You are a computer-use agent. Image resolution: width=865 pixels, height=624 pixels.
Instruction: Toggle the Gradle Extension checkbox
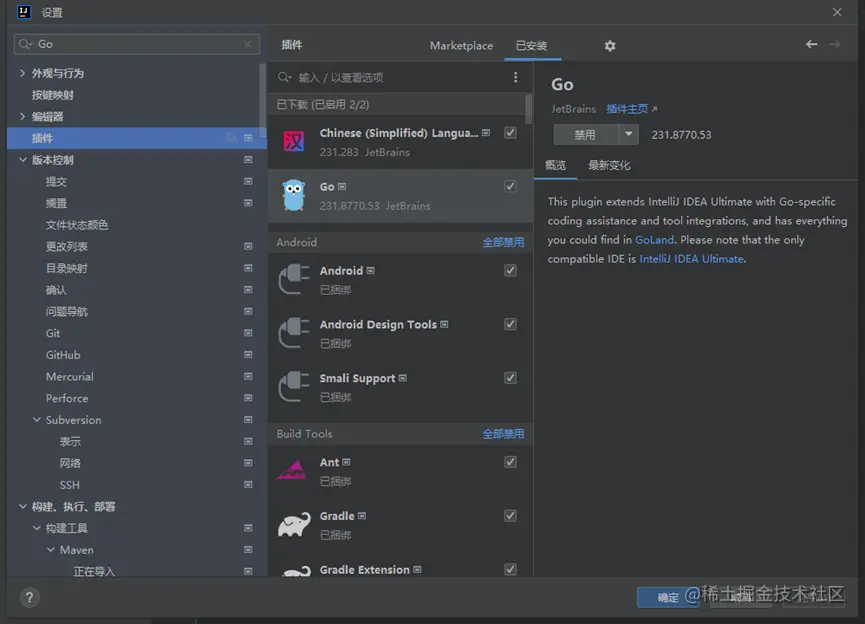tap(510, 569)
